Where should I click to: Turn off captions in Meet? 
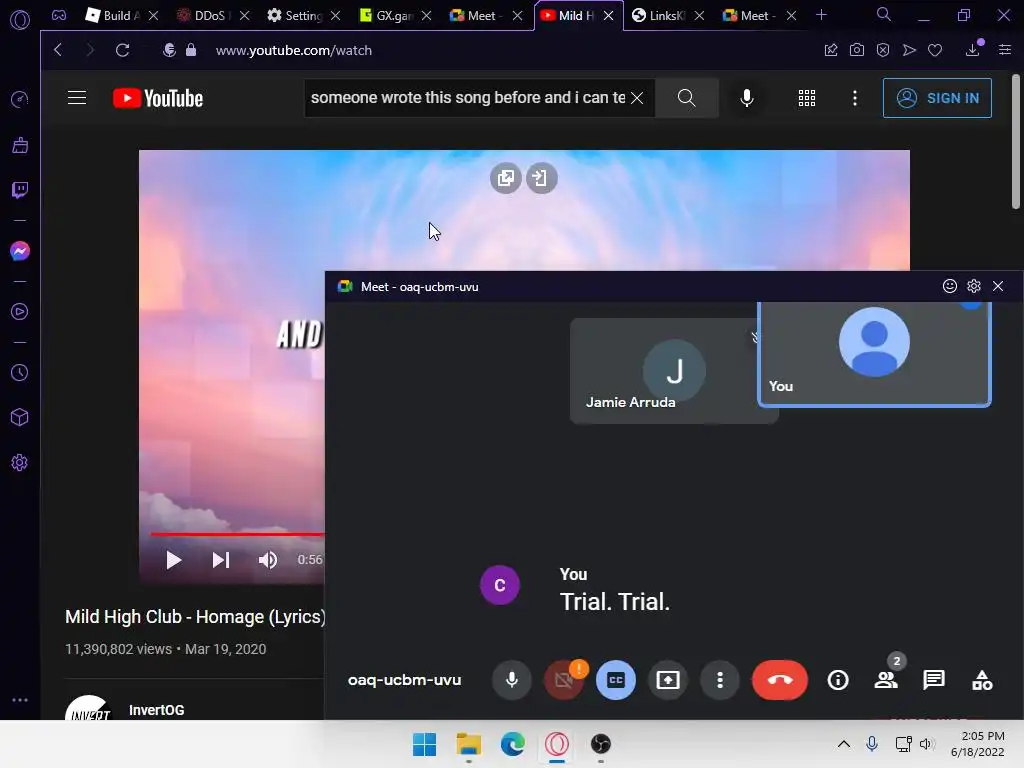pos(616,680)
